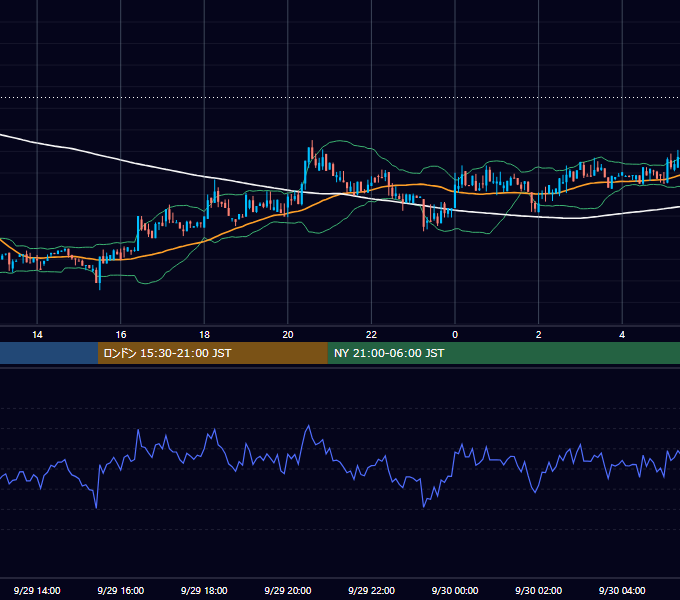
Task: Click the 22 hour label on the chart axis
Action: point(371,335)
